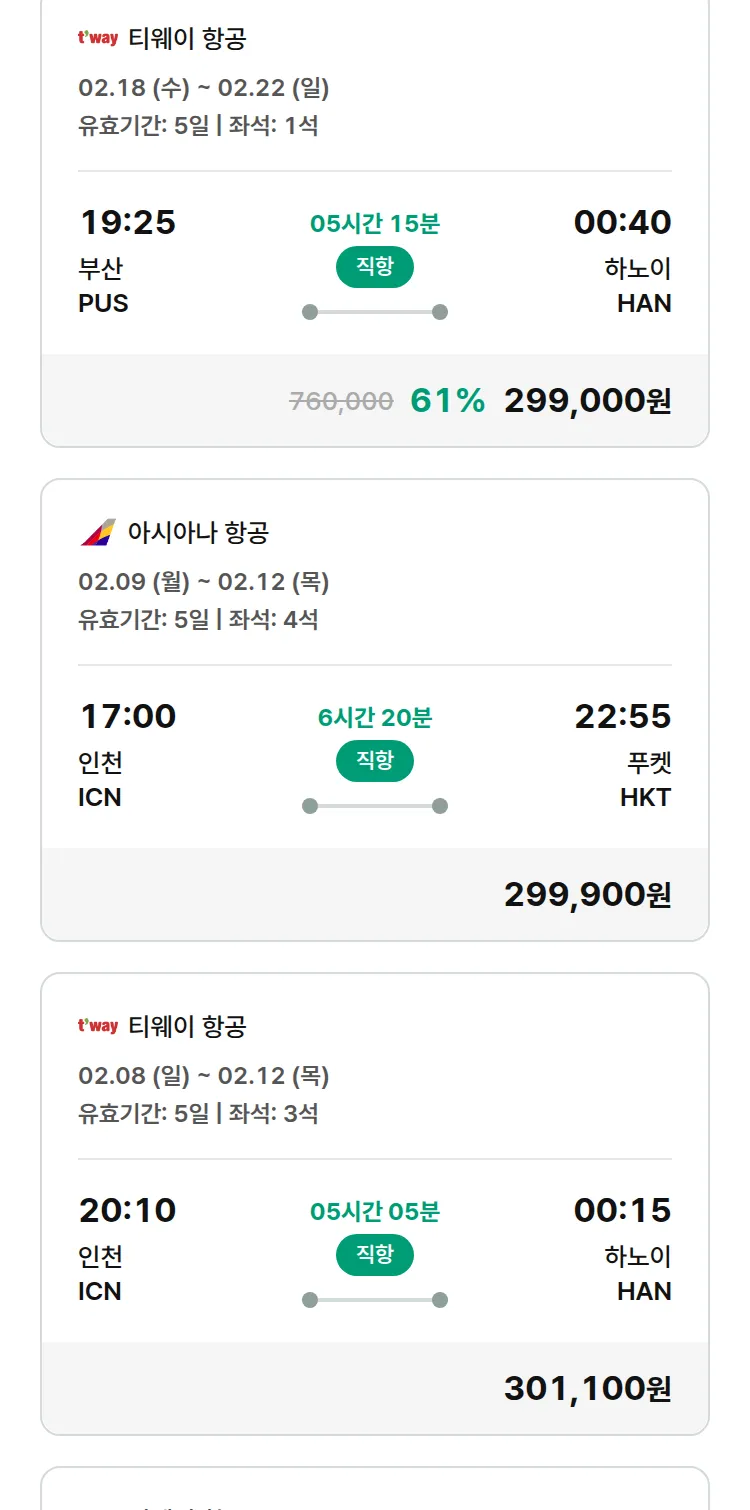Viewport: 750px width, 1510px height.
Task: Click the 61% discount label
Action: pyautogui.click(x=447, y=401)
